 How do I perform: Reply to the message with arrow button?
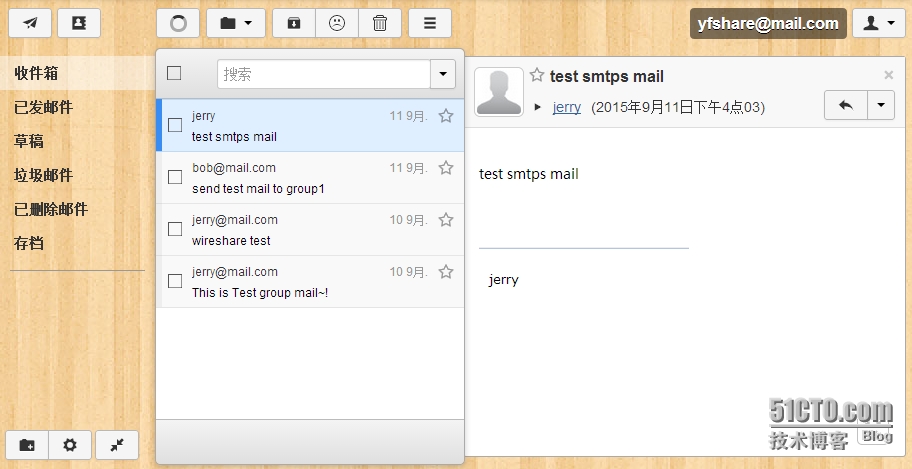point(846,105)
